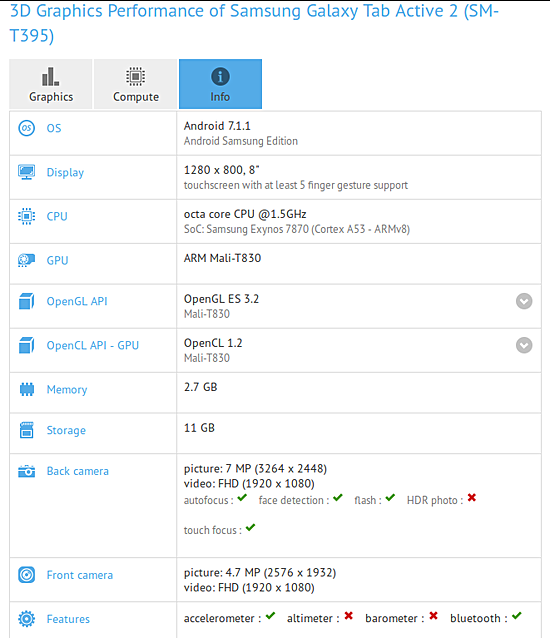The height and width of the screenshot is (638, 550).
Task: Click the chip icon on the Compute tab
Action: (135, 76)
